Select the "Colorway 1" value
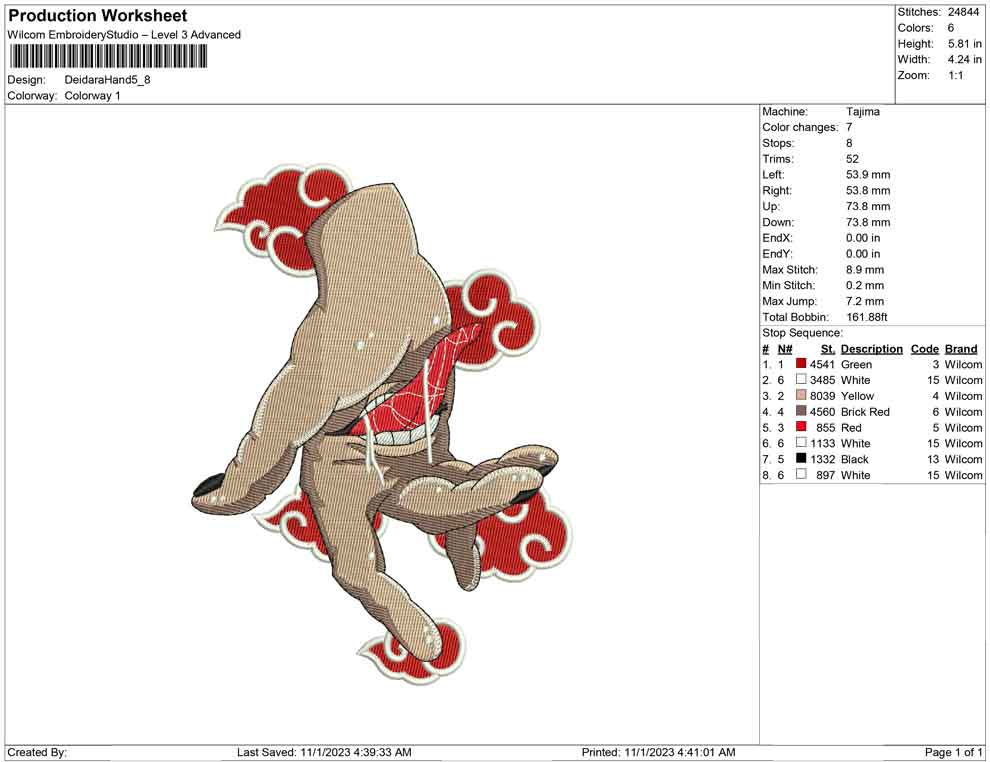 tap(92, 96)
